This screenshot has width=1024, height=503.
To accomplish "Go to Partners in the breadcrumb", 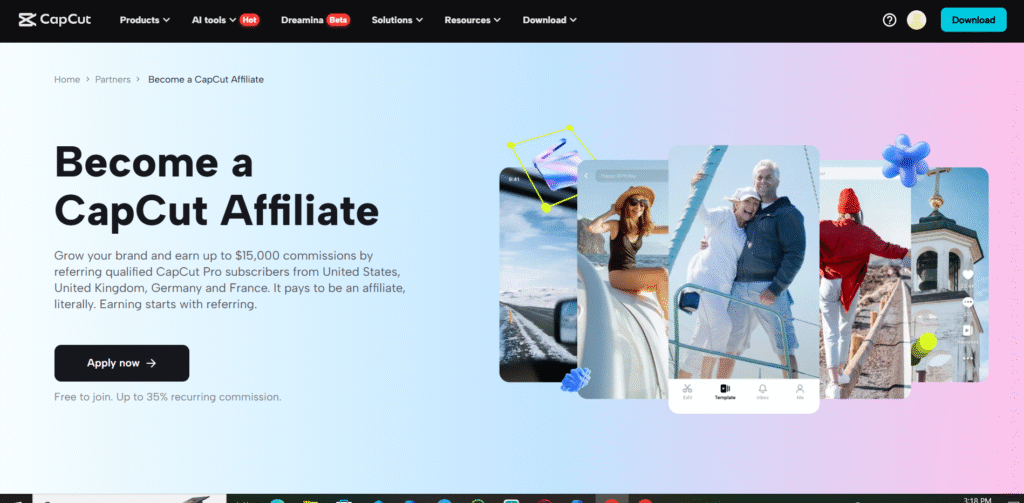I will [x=113, y=80].
